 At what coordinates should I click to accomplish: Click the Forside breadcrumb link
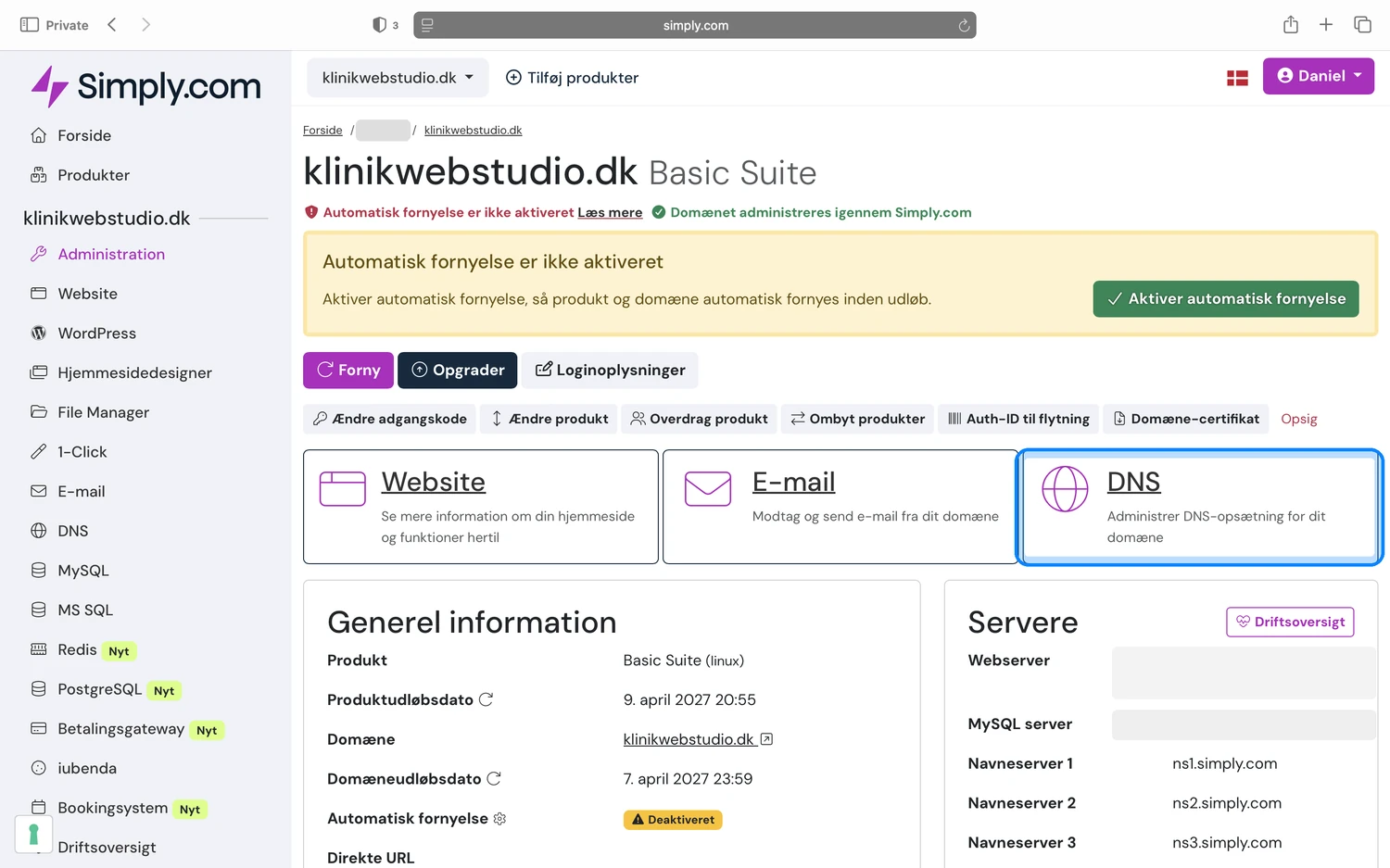tap(322, 131)
